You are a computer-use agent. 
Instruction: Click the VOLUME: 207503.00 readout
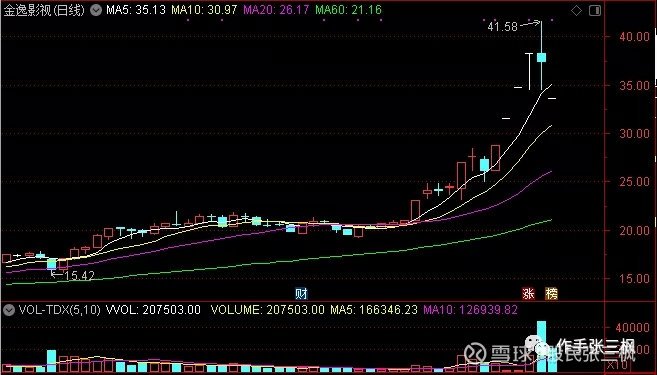tap(267, 310)
